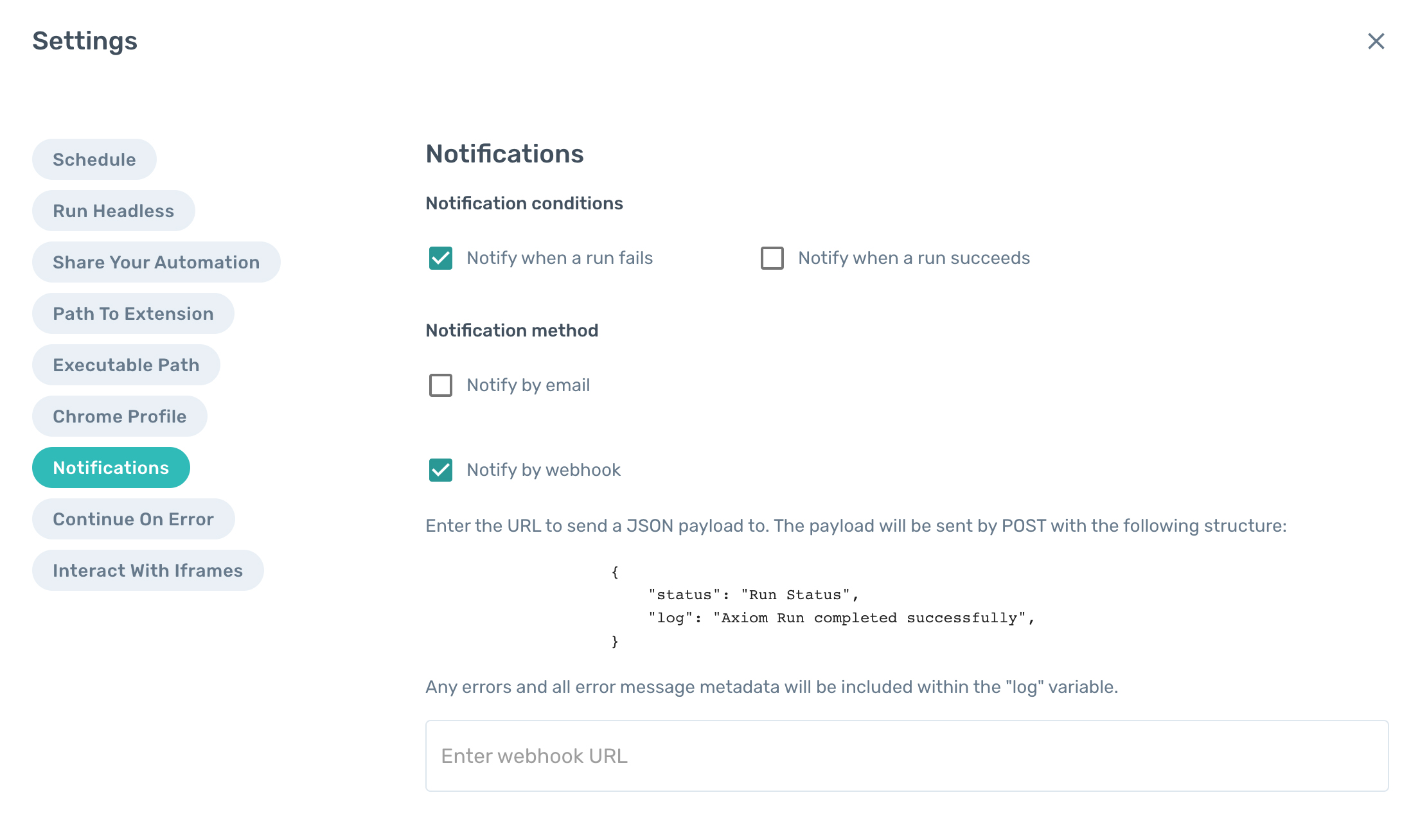The width and height of the screenshot is (1420, 840).
Task: Expand the Schedule settings panel
Action: click(x=94, y=159)
